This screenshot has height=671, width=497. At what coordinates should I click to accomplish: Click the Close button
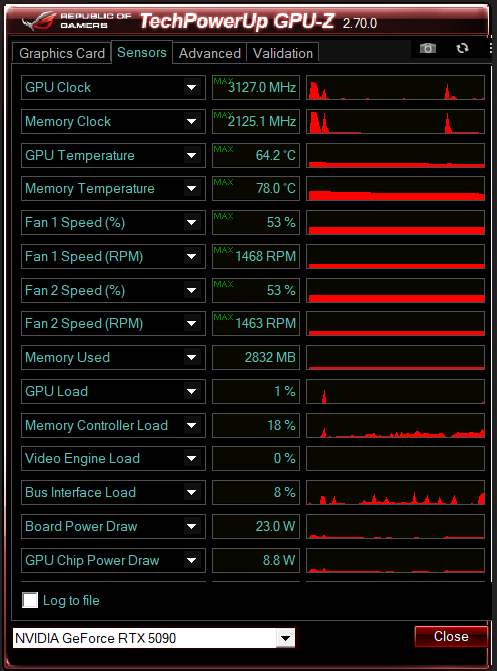[451, 636]
